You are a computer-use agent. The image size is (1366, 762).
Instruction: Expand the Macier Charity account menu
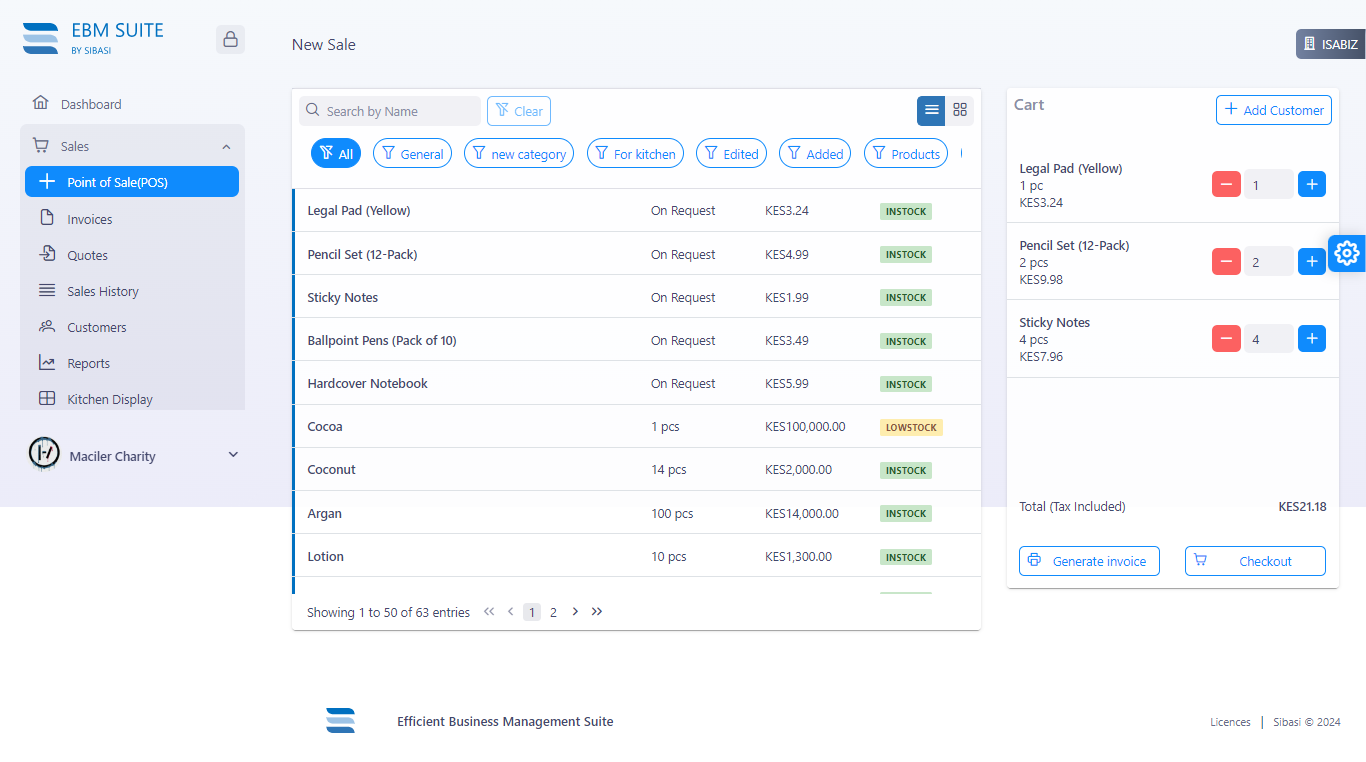233,454
